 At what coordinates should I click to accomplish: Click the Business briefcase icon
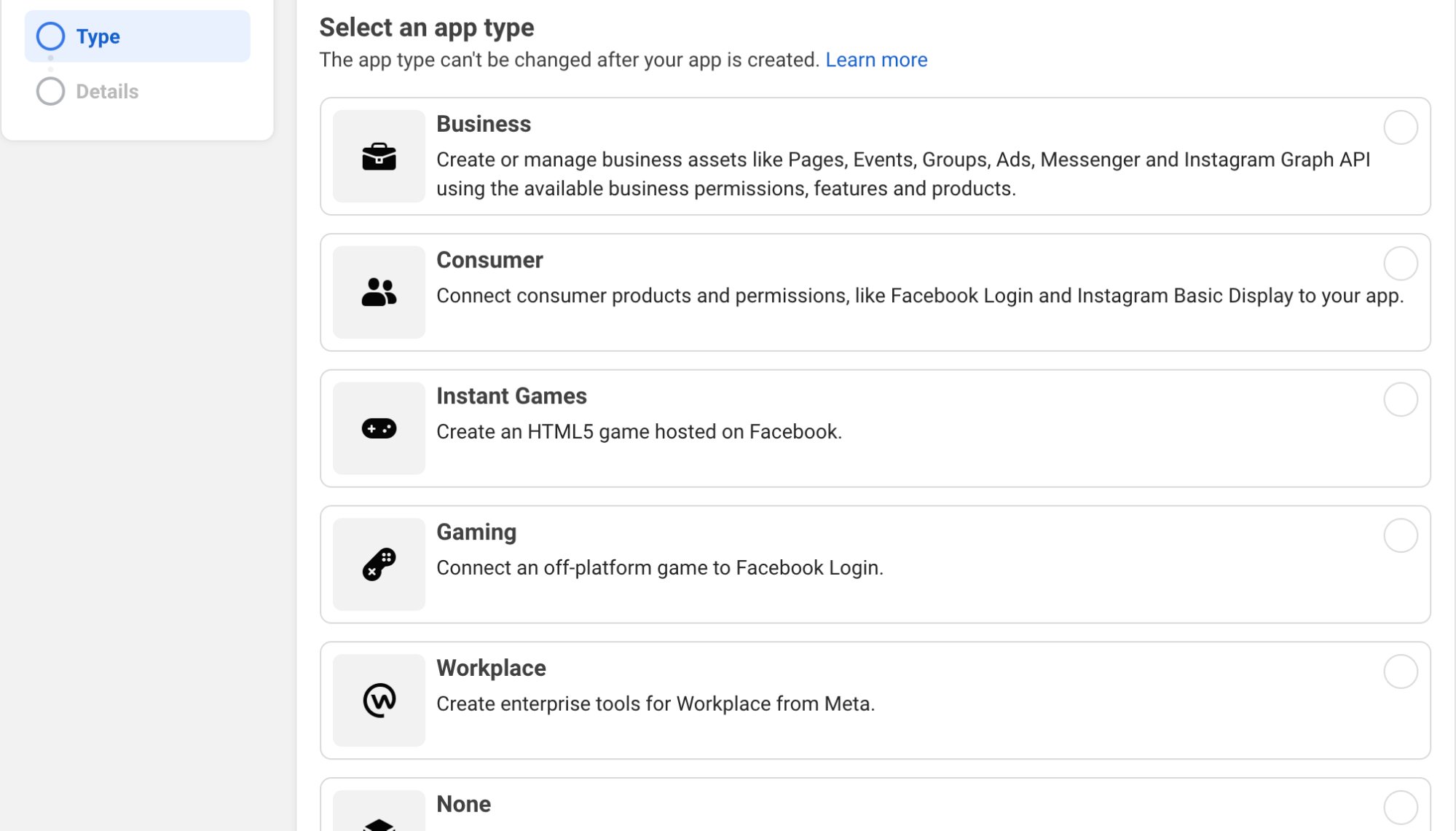click(379, 156)
